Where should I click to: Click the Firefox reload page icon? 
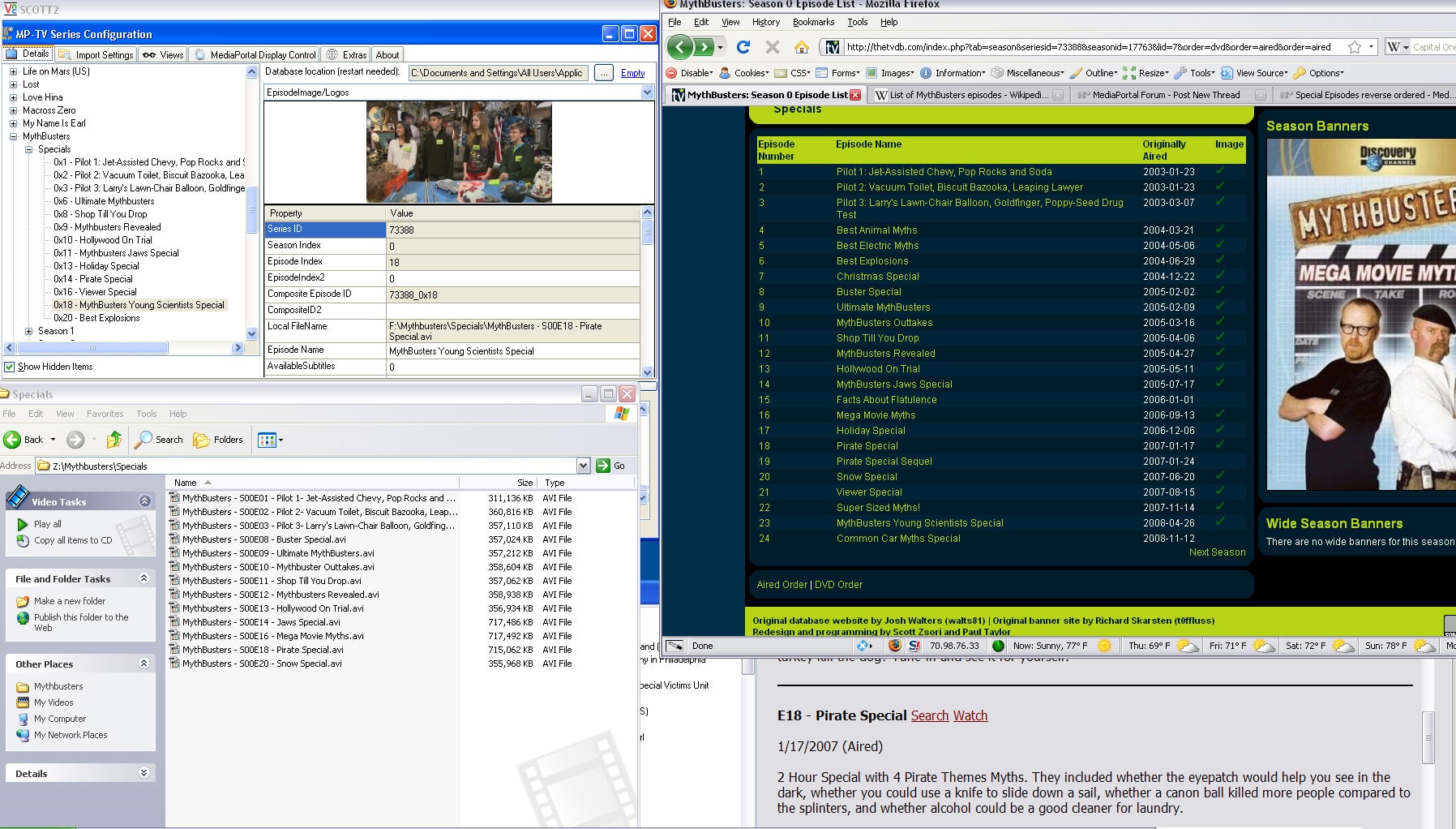(743, 47)
